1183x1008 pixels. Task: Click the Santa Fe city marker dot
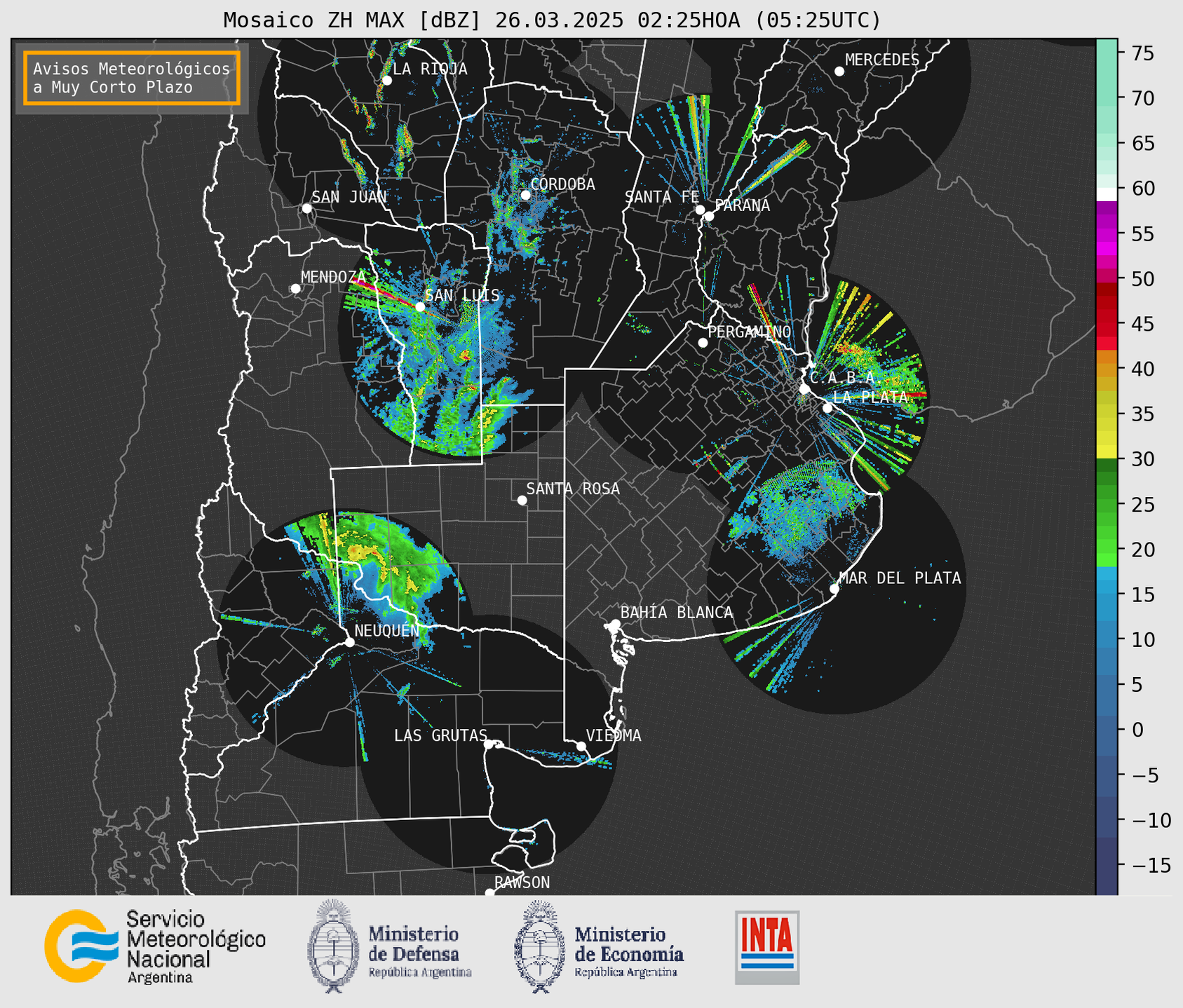click(700, 210)
